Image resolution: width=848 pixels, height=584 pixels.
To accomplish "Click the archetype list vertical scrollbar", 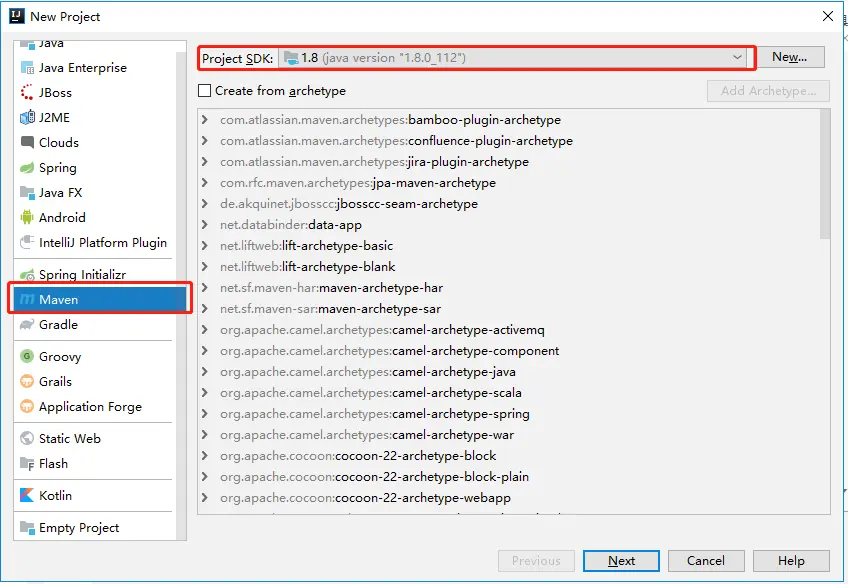I will tap(824, 174).
